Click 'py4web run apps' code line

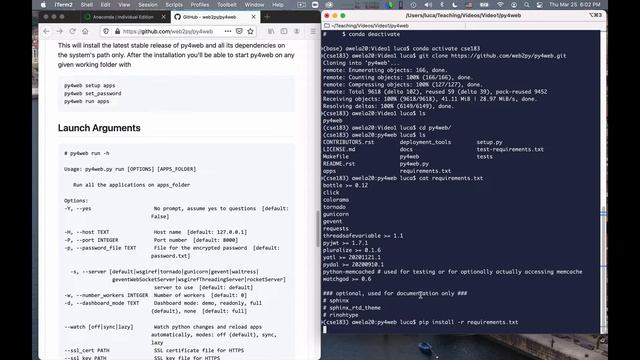(x=87, y=101)
